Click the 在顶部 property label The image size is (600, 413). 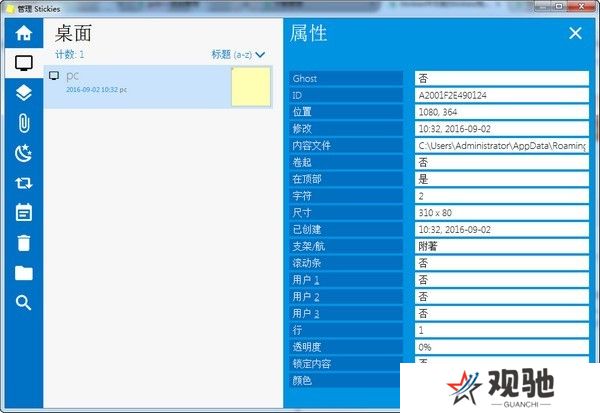346,179
